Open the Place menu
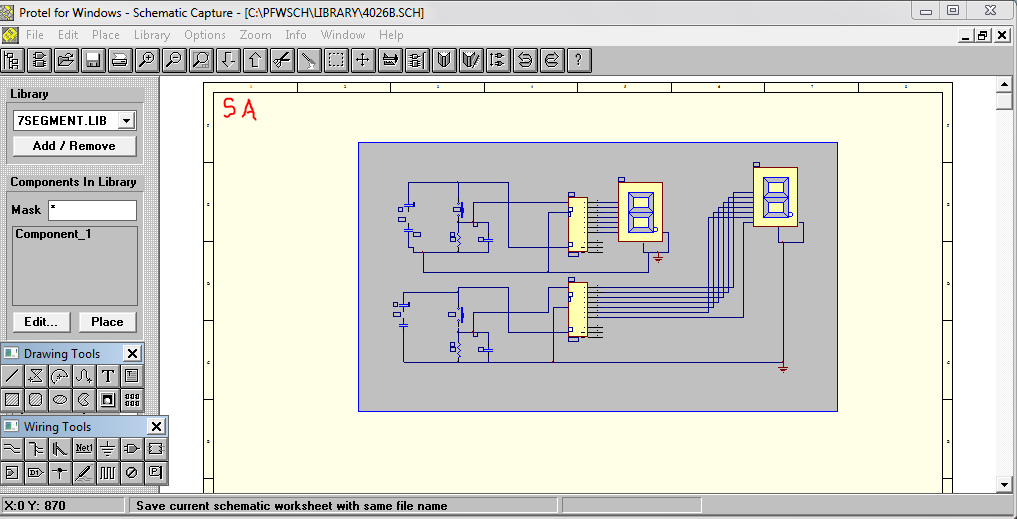The width and height of the screenshot is (1017, 519). tap(106, 35)
